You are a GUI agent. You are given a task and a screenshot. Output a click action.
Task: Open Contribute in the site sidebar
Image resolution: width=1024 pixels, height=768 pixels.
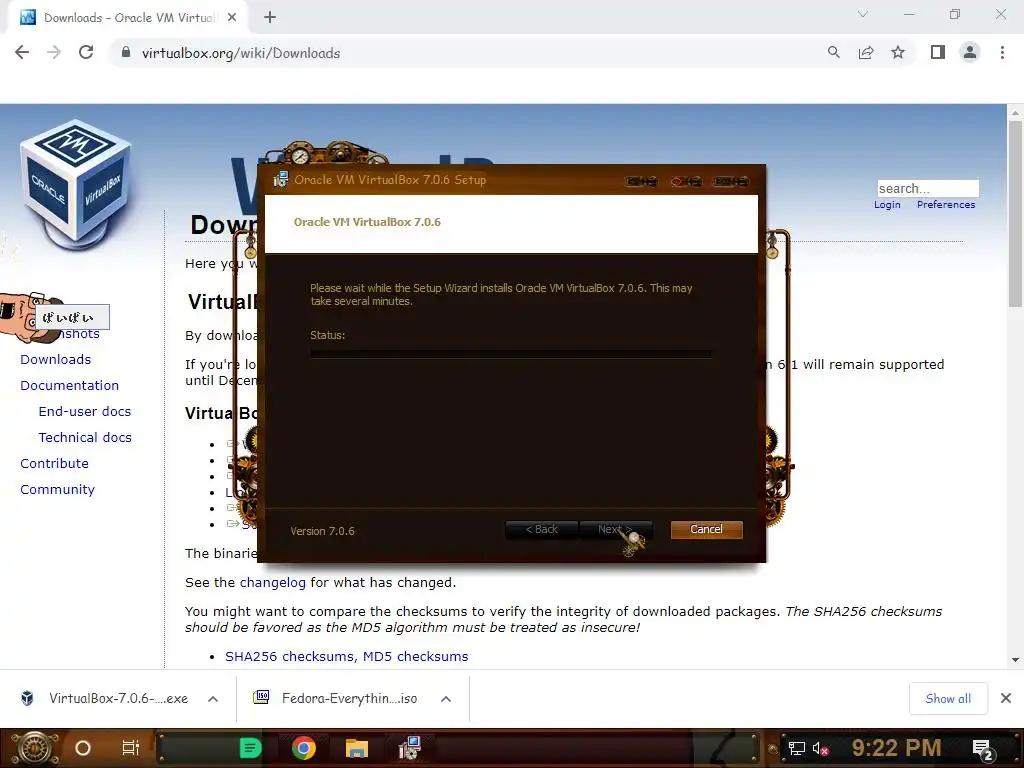pyautogui.click(x=54, y=464)
